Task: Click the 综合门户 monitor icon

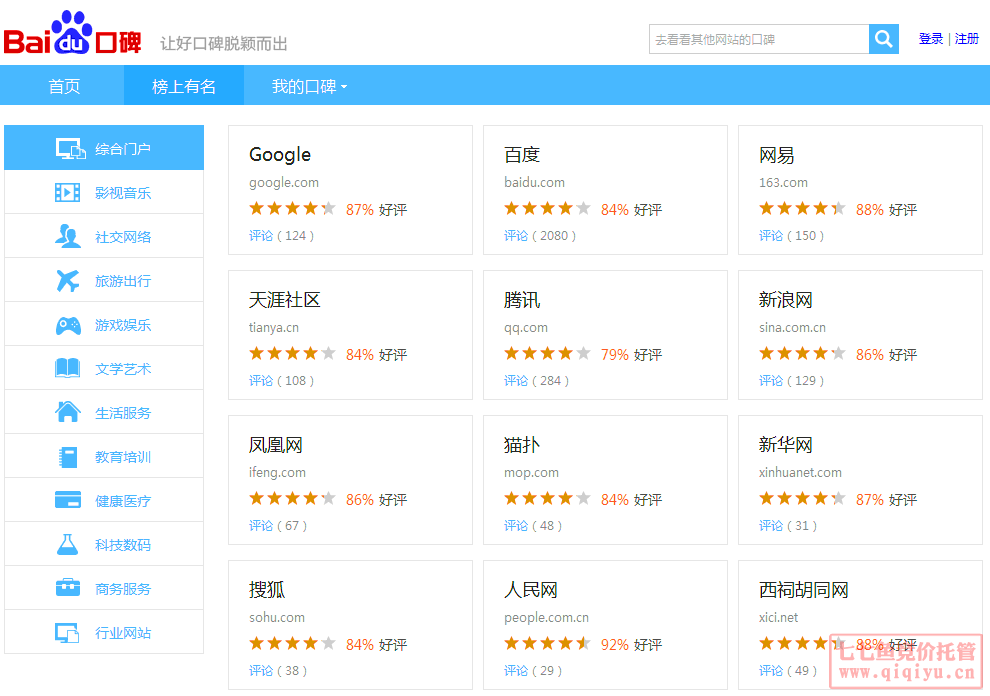Action: click(x=70, y=148)
